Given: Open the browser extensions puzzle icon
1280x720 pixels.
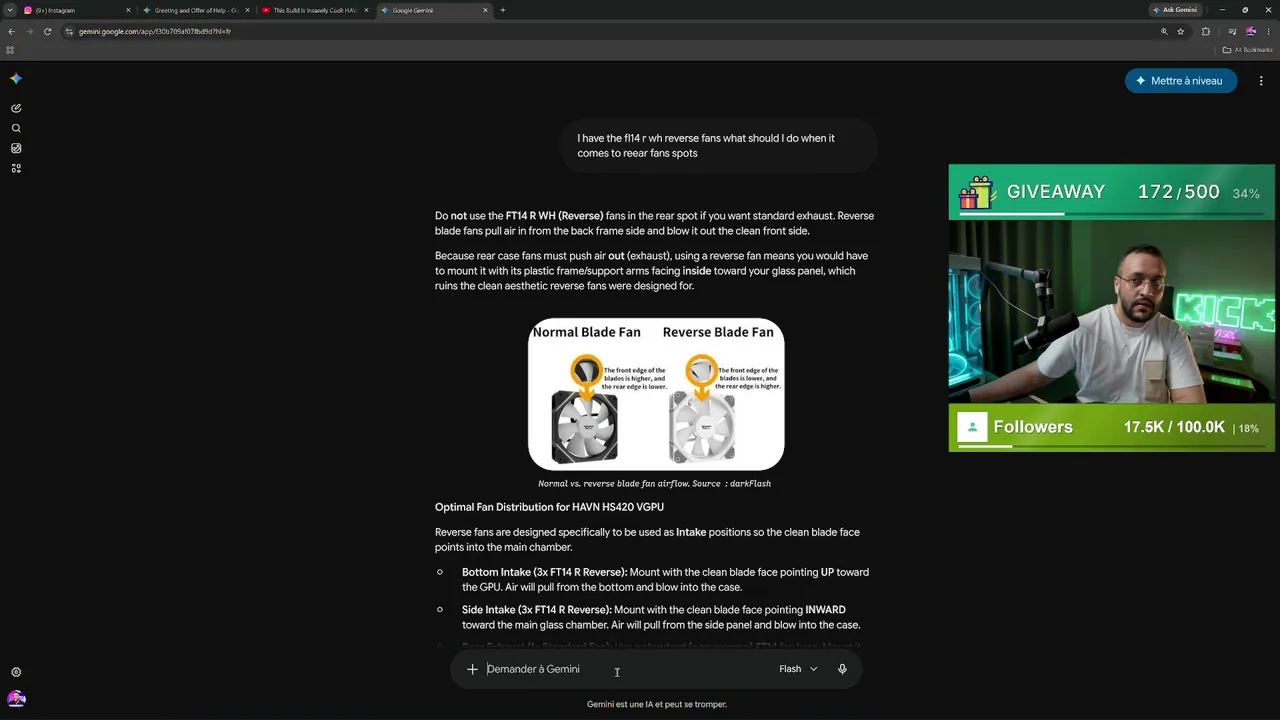Looking at the screenshot, I should (1205, 31).
